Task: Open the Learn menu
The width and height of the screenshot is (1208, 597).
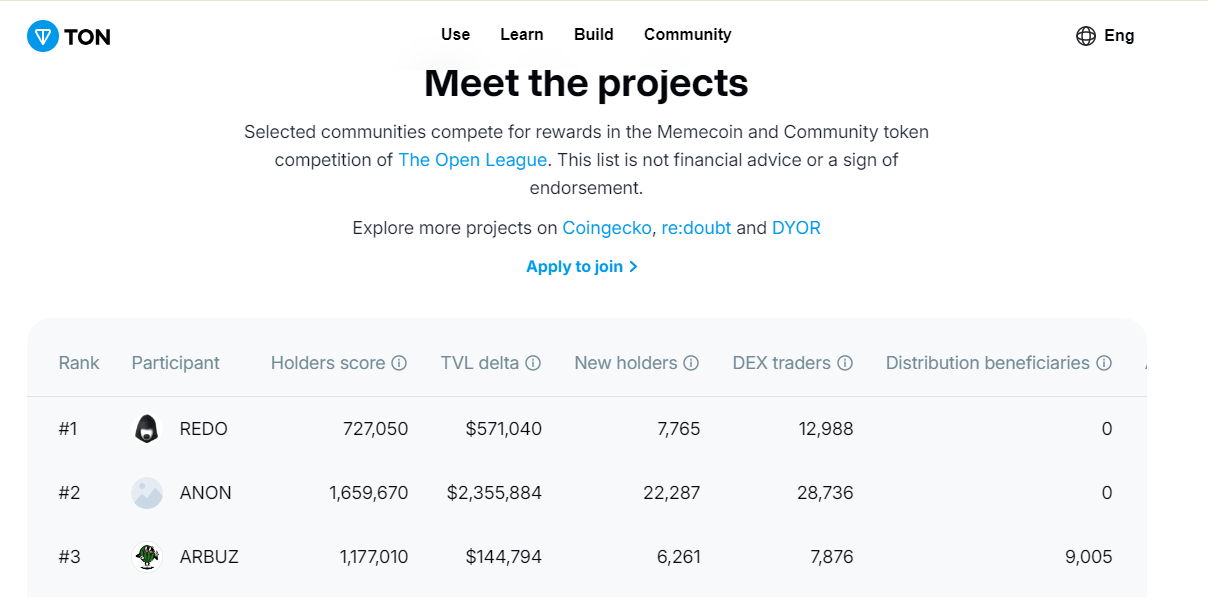Action: point(522,34)
